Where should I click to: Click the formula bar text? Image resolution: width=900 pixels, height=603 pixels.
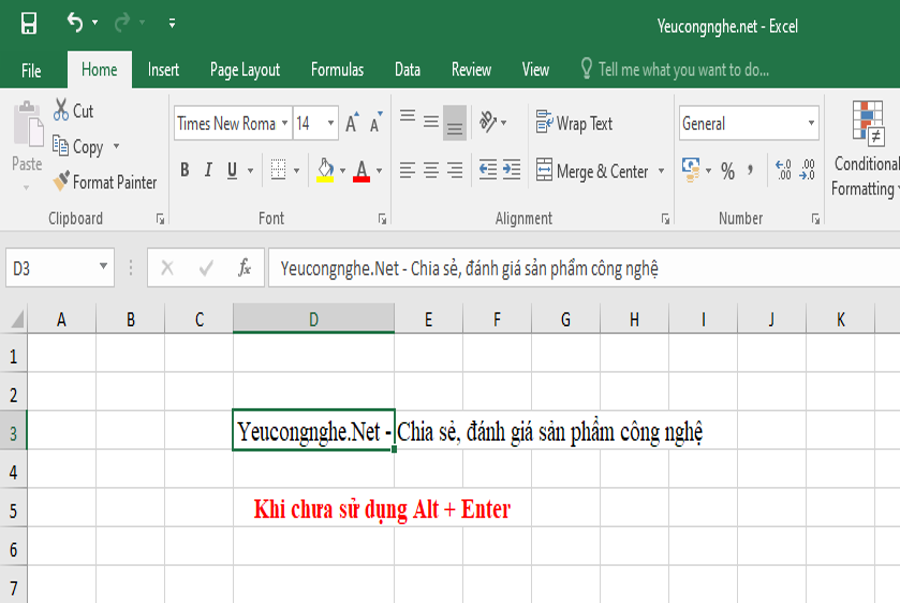pyautogui.click(x=469, y=268)
